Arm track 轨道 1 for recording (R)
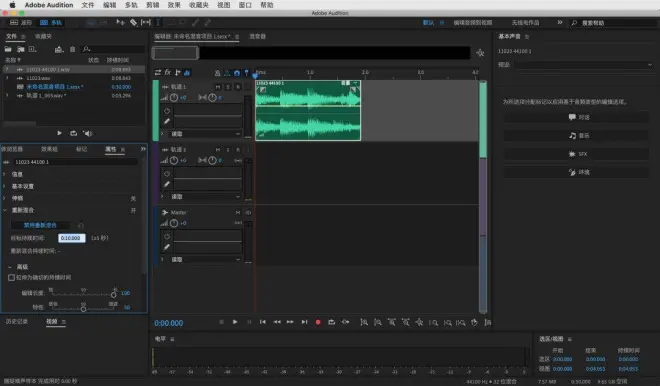Image resolution: width=660 pixels, height=386 pixels. pyautogui.click(x=238, y=87)
